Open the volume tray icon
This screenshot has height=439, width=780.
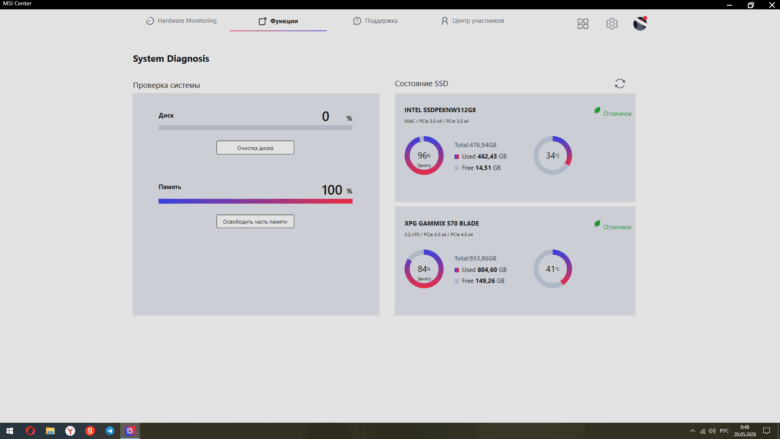click(712, 431)
